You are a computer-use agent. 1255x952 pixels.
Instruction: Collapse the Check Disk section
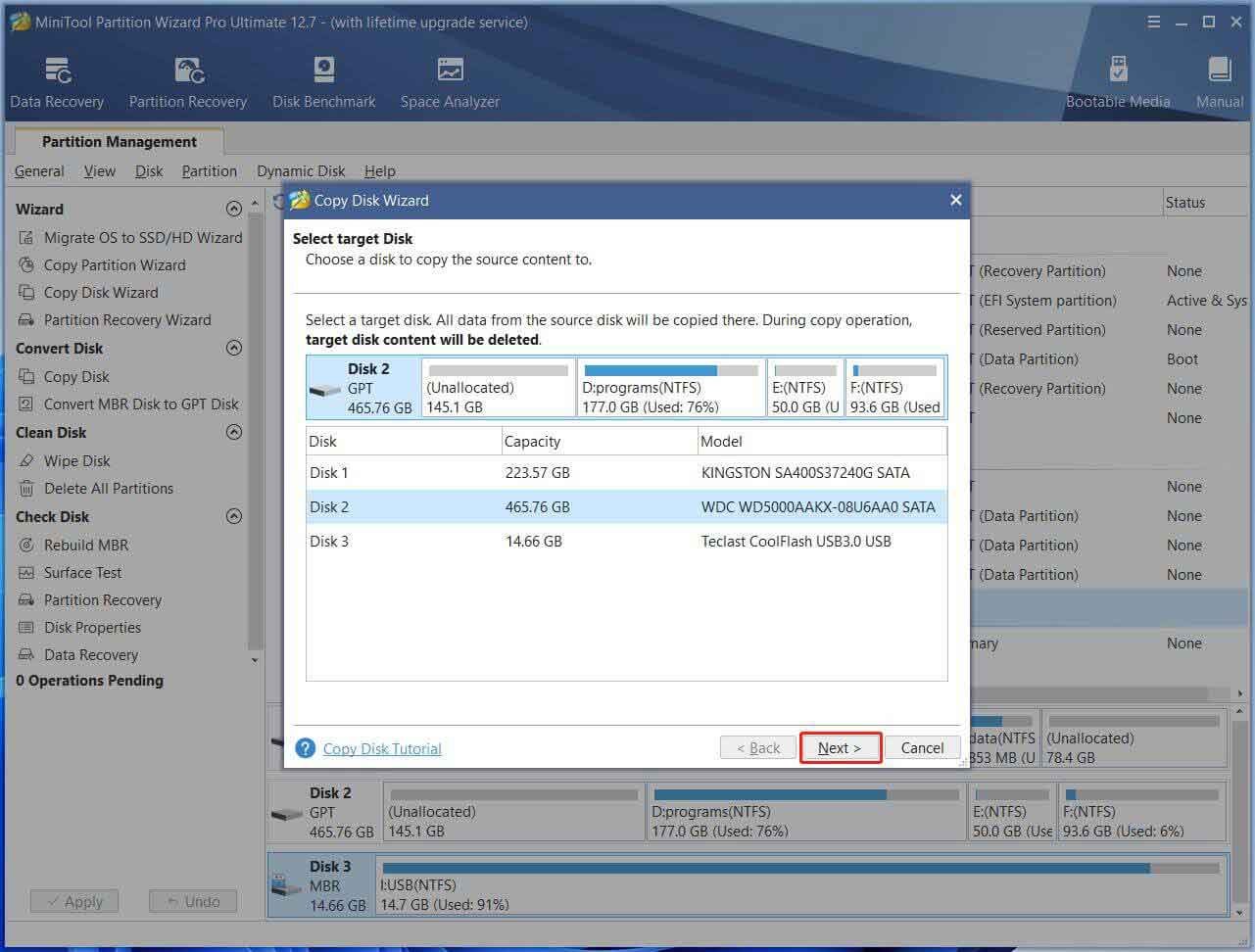[233, 516]
